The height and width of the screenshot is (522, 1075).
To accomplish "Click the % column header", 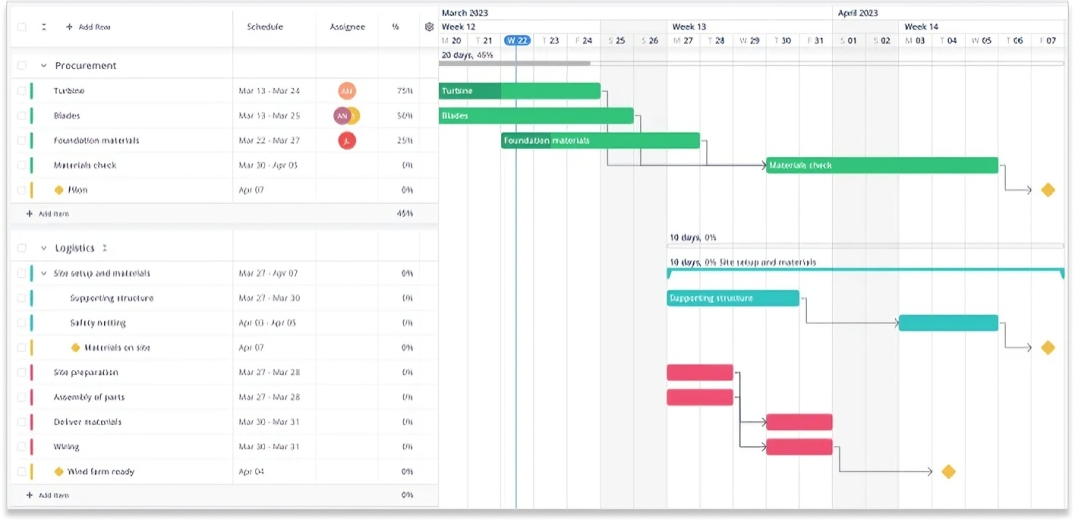I will tap(396, 27).
